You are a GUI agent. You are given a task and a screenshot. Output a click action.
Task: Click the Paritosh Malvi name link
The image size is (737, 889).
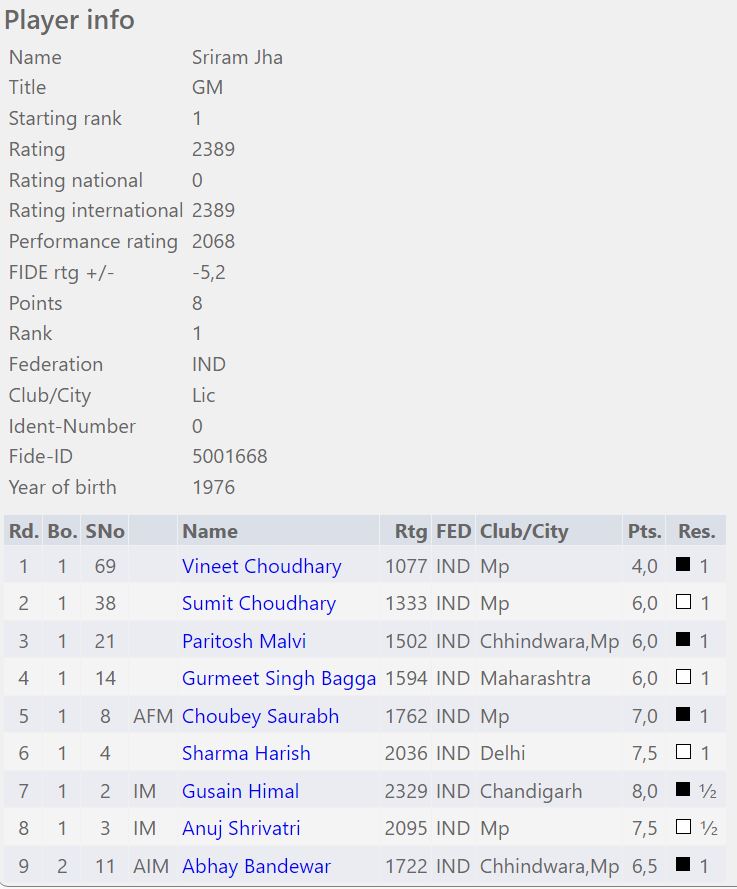(x=244, y=641)
